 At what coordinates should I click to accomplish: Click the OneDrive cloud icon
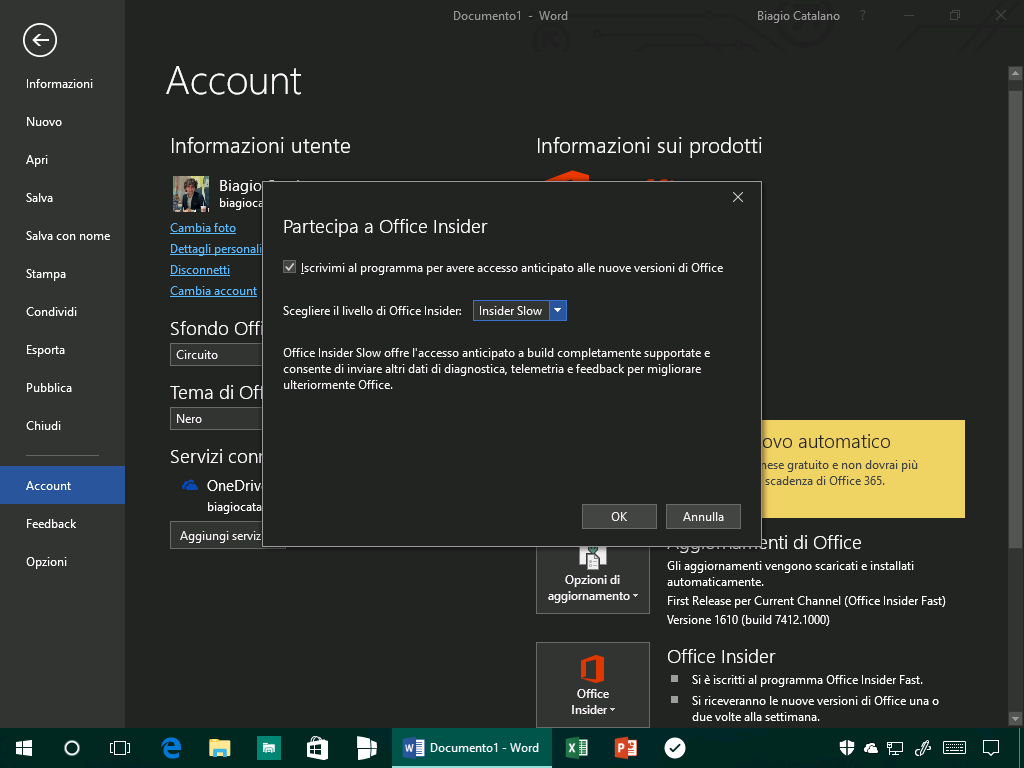(190, 485)
